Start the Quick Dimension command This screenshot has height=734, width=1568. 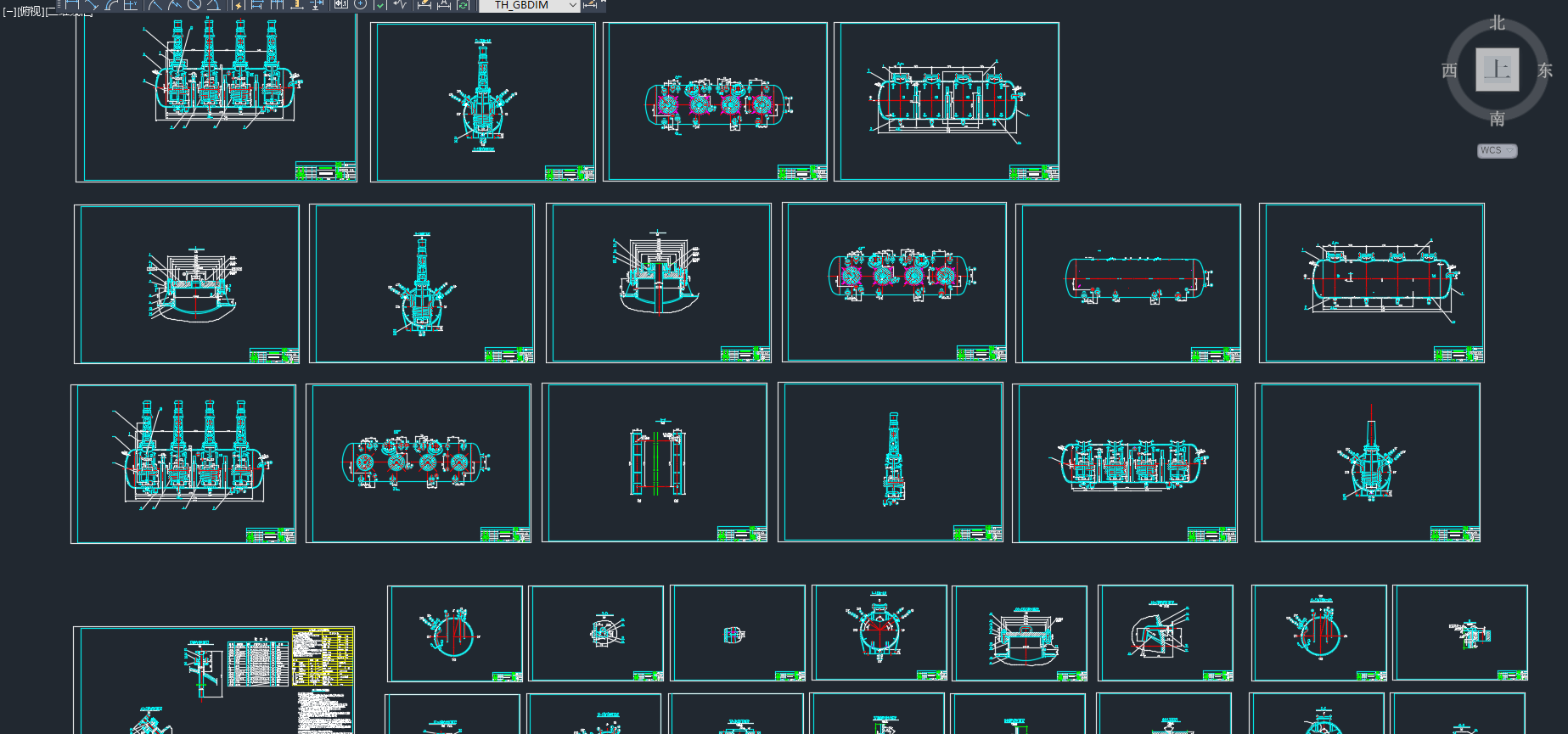[x=239, y=4]
